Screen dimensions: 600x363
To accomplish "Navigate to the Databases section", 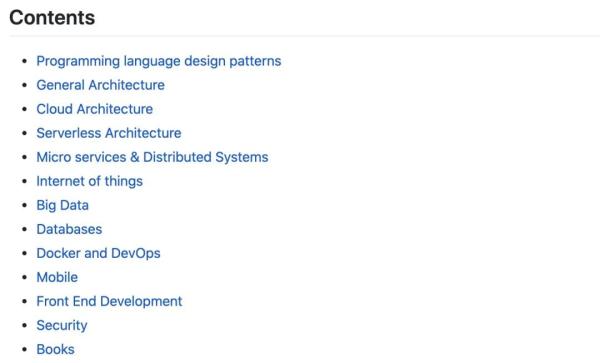I will click(69, 229).
